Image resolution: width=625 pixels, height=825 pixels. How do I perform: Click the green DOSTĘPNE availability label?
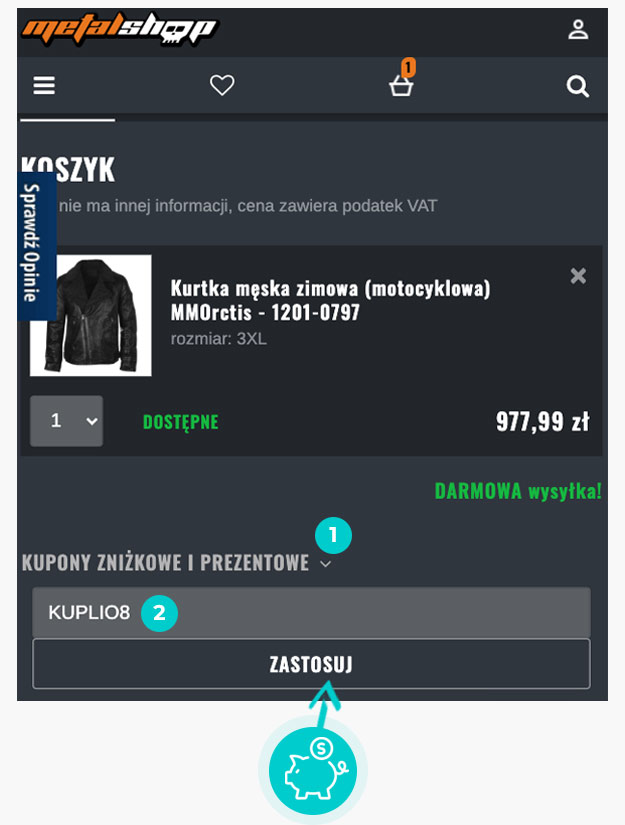(180, 422)
